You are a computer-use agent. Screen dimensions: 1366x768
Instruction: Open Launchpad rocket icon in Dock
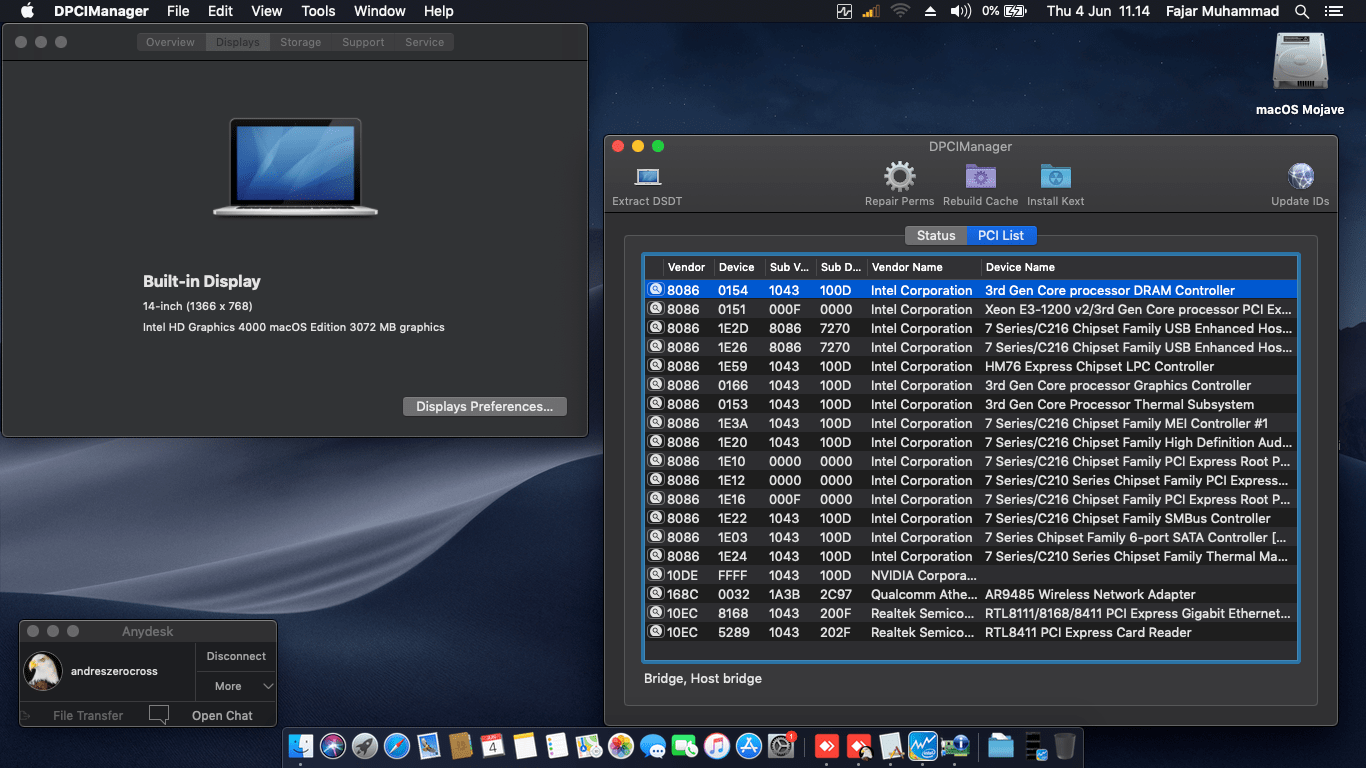click(x=365, y=745)
